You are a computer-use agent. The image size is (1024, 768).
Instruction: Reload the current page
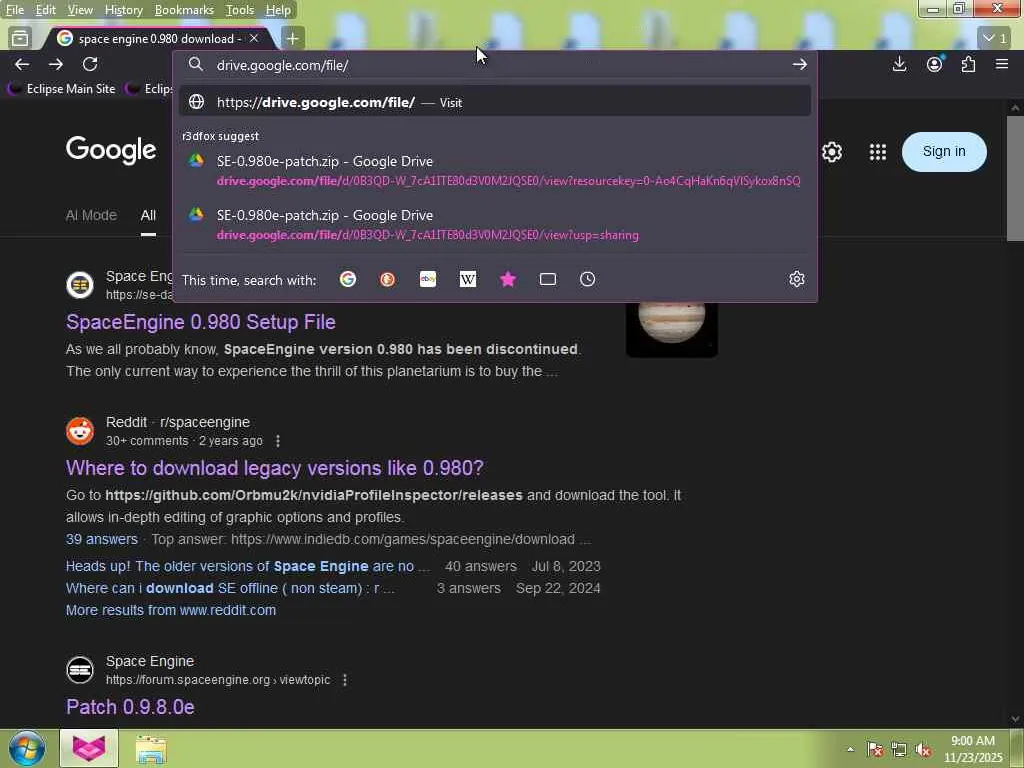(90, 64)
